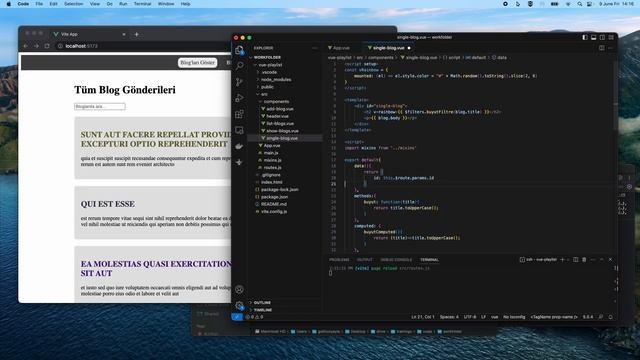Expand the public folder
640x360 pixels.
[x=267, y=87]
